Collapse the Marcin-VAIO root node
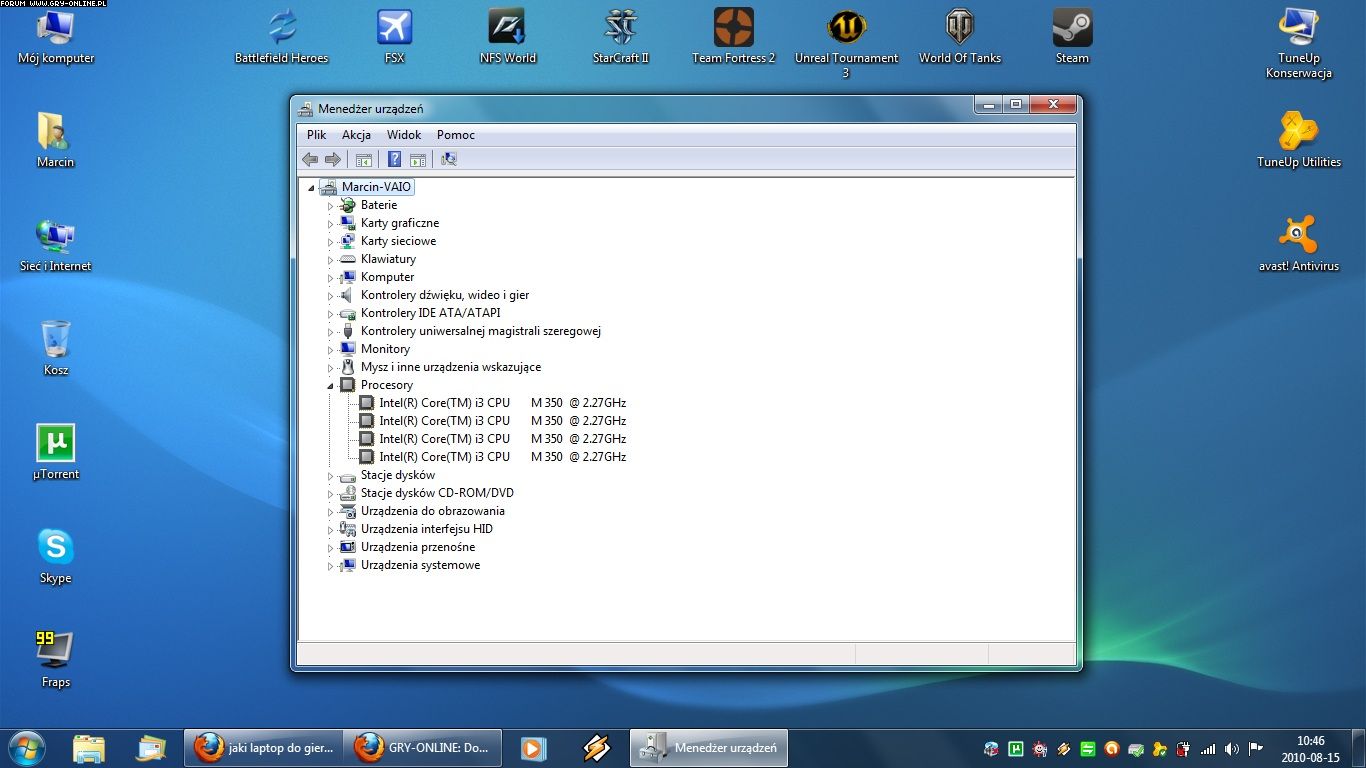The image size is (1366, 768). (x=311, y=187)
